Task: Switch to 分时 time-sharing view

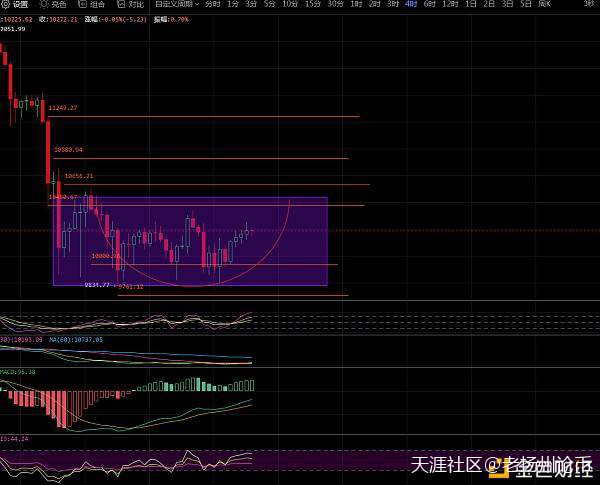Action: [213, 4]
